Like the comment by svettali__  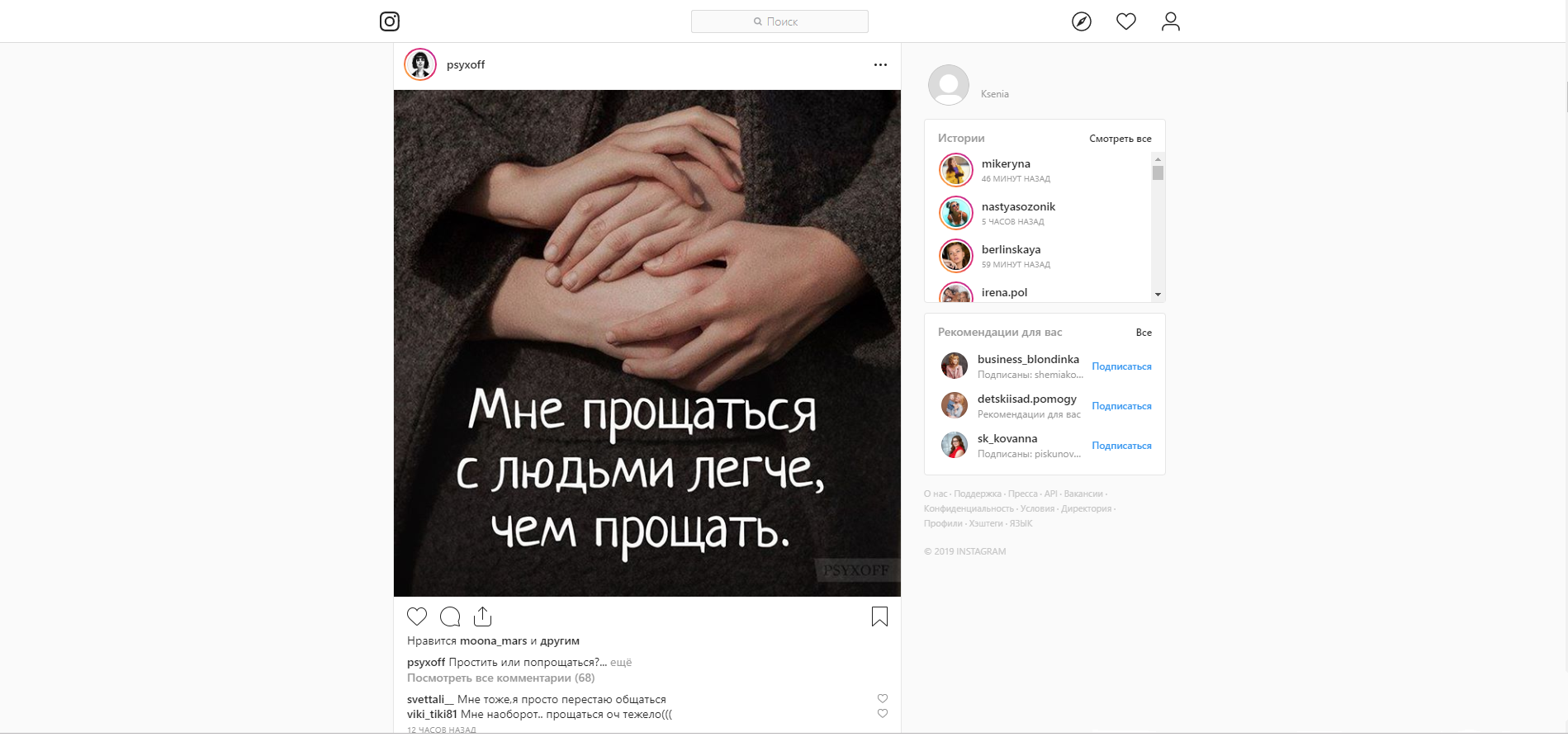tap(883, 698)
